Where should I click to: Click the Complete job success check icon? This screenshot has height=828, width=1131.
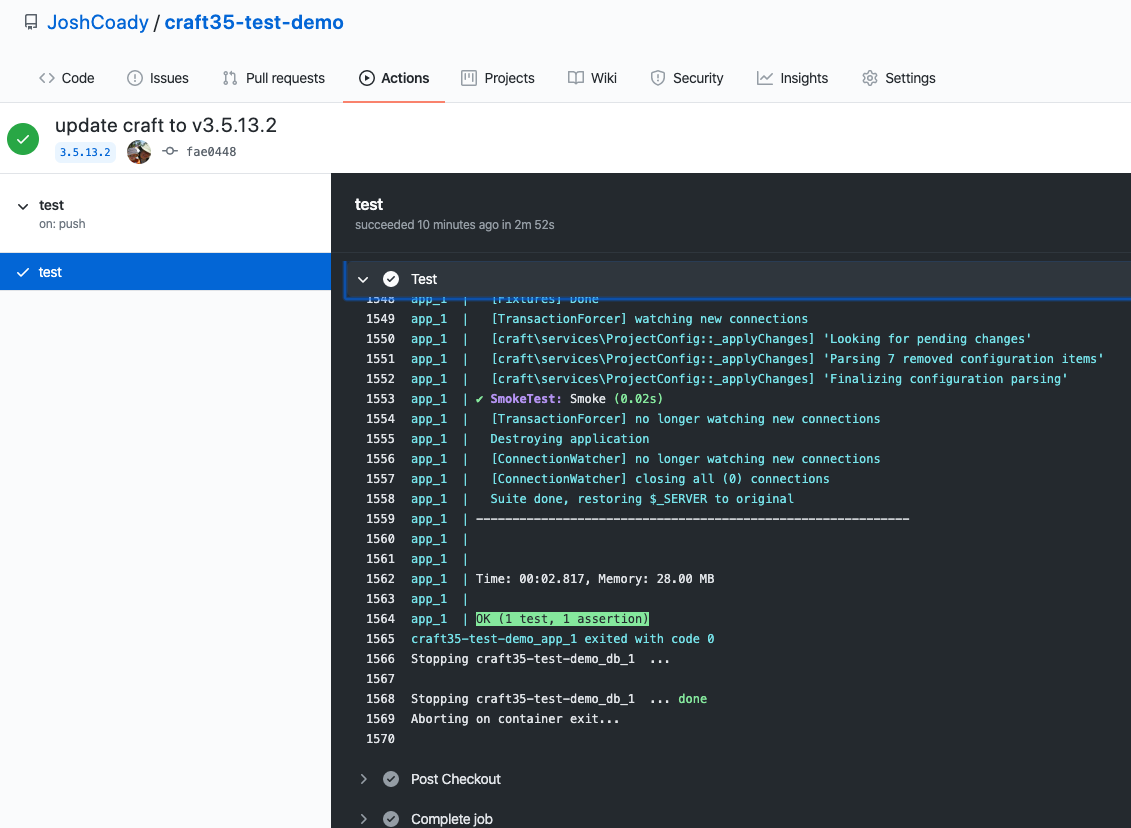[x=391, y=819]
